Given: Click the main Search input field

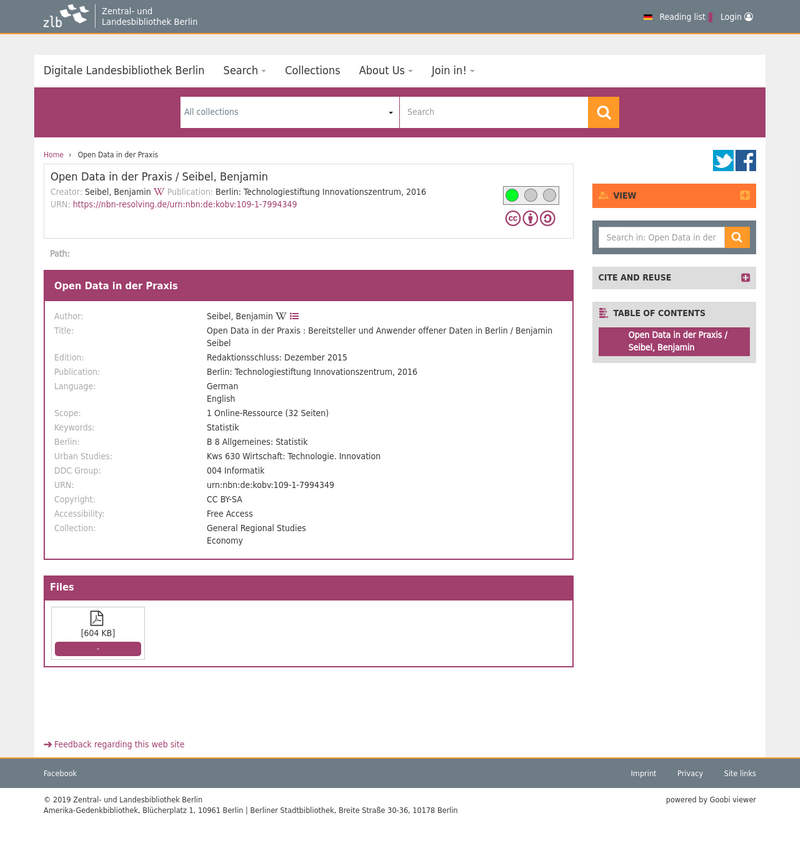Looking at the screenshot, I should 494,112.
